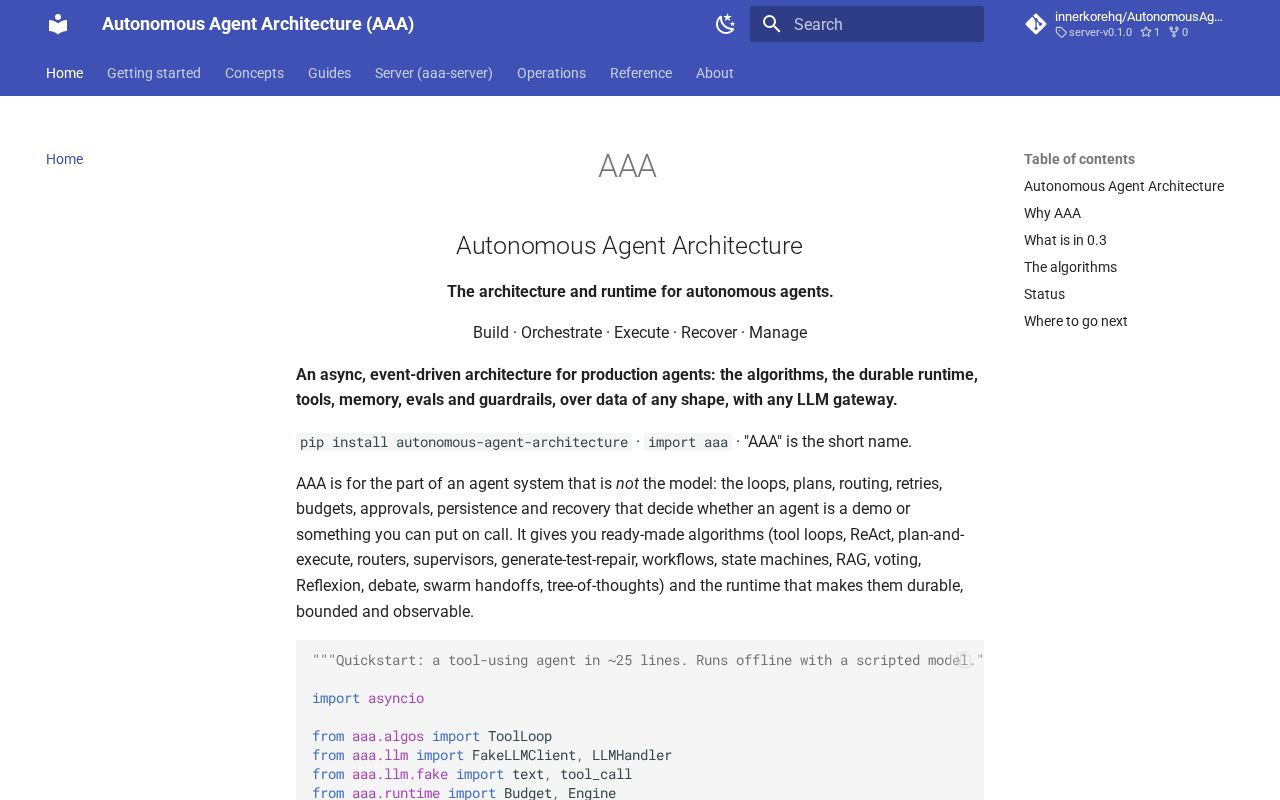Go to the About tab
1280x800 pixels.
715,73
